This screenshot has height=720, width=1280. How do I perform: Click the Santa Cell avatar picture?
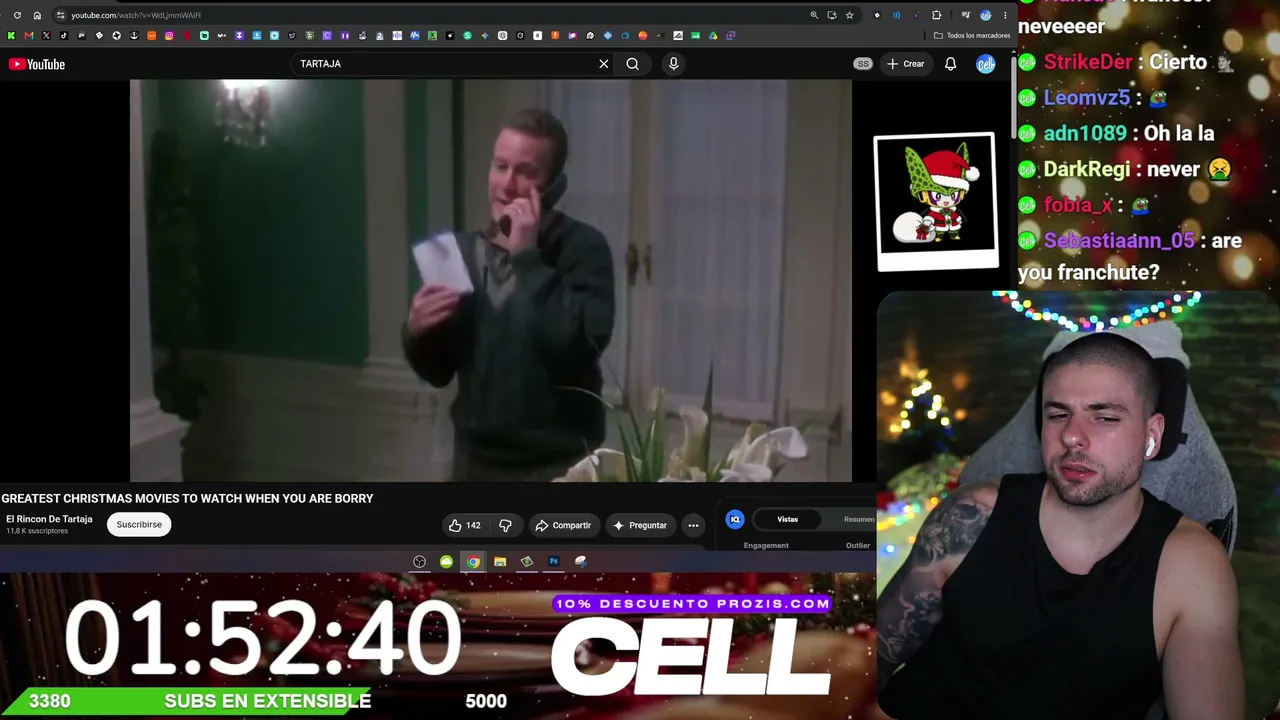(936, 201)
